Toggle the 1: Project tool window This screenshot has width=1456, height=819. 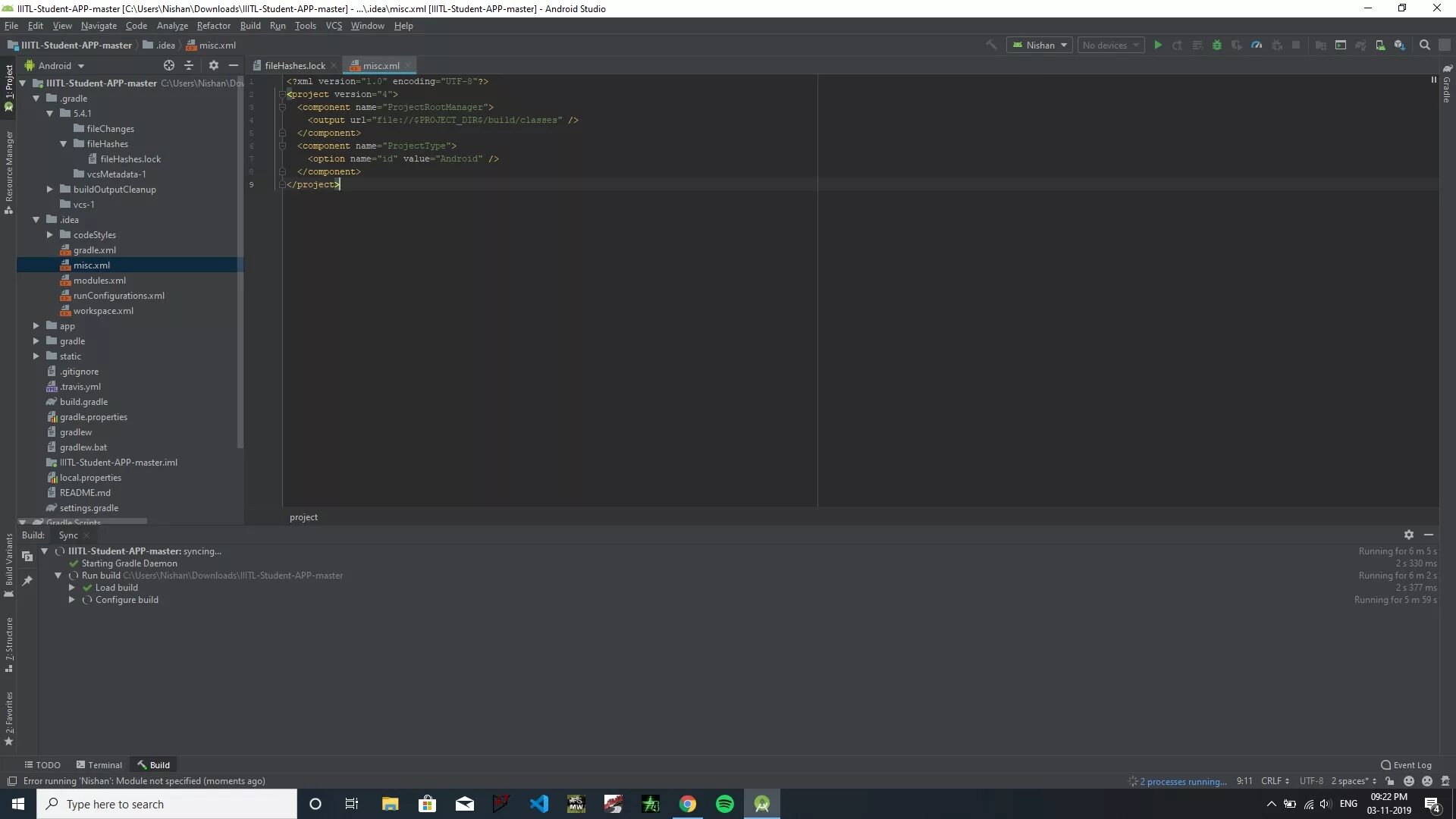point(9,87)
